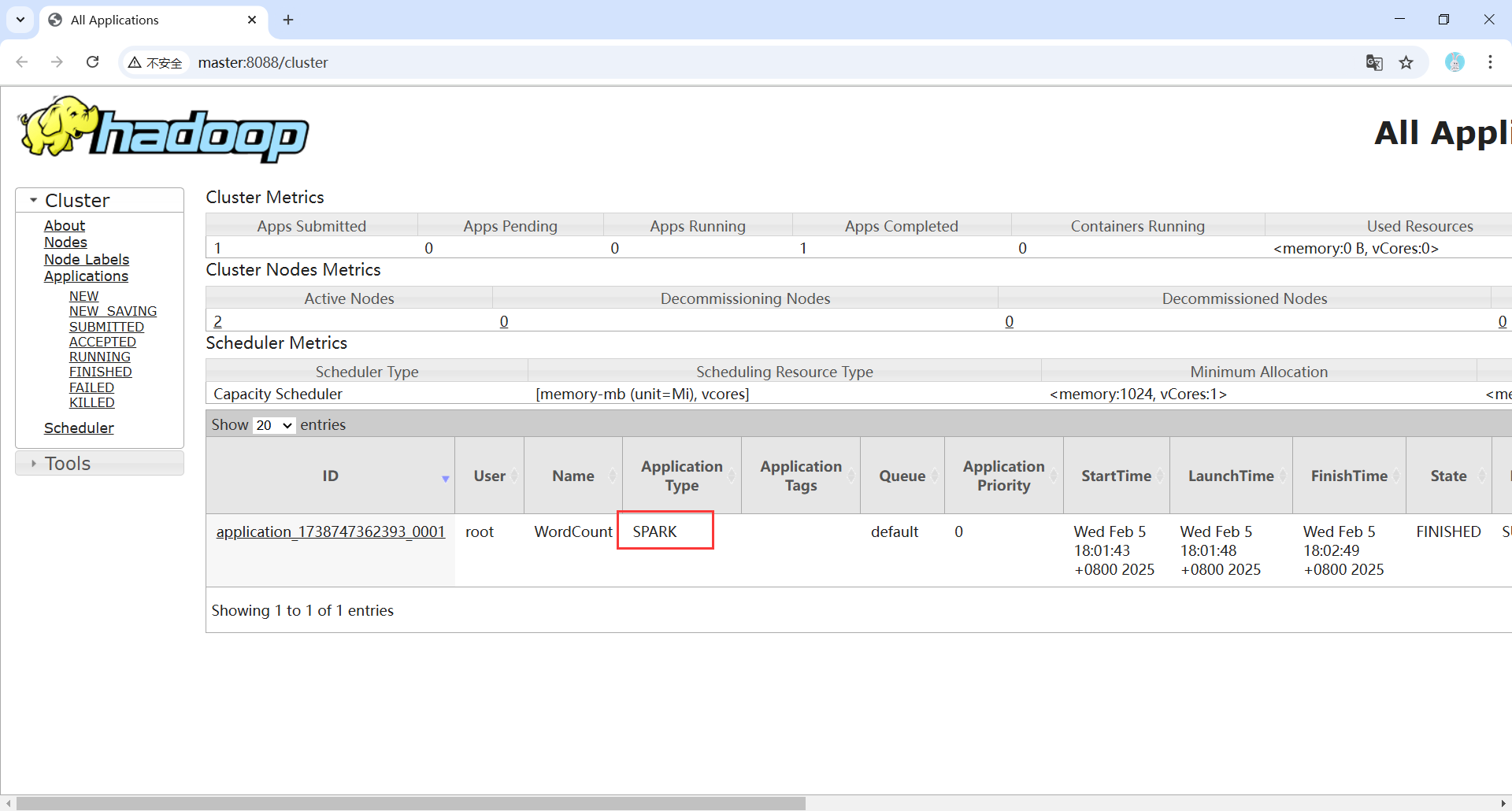Filter applications by KILLED state
This screenshot has width=1512, height=811.
coord(91,402)
